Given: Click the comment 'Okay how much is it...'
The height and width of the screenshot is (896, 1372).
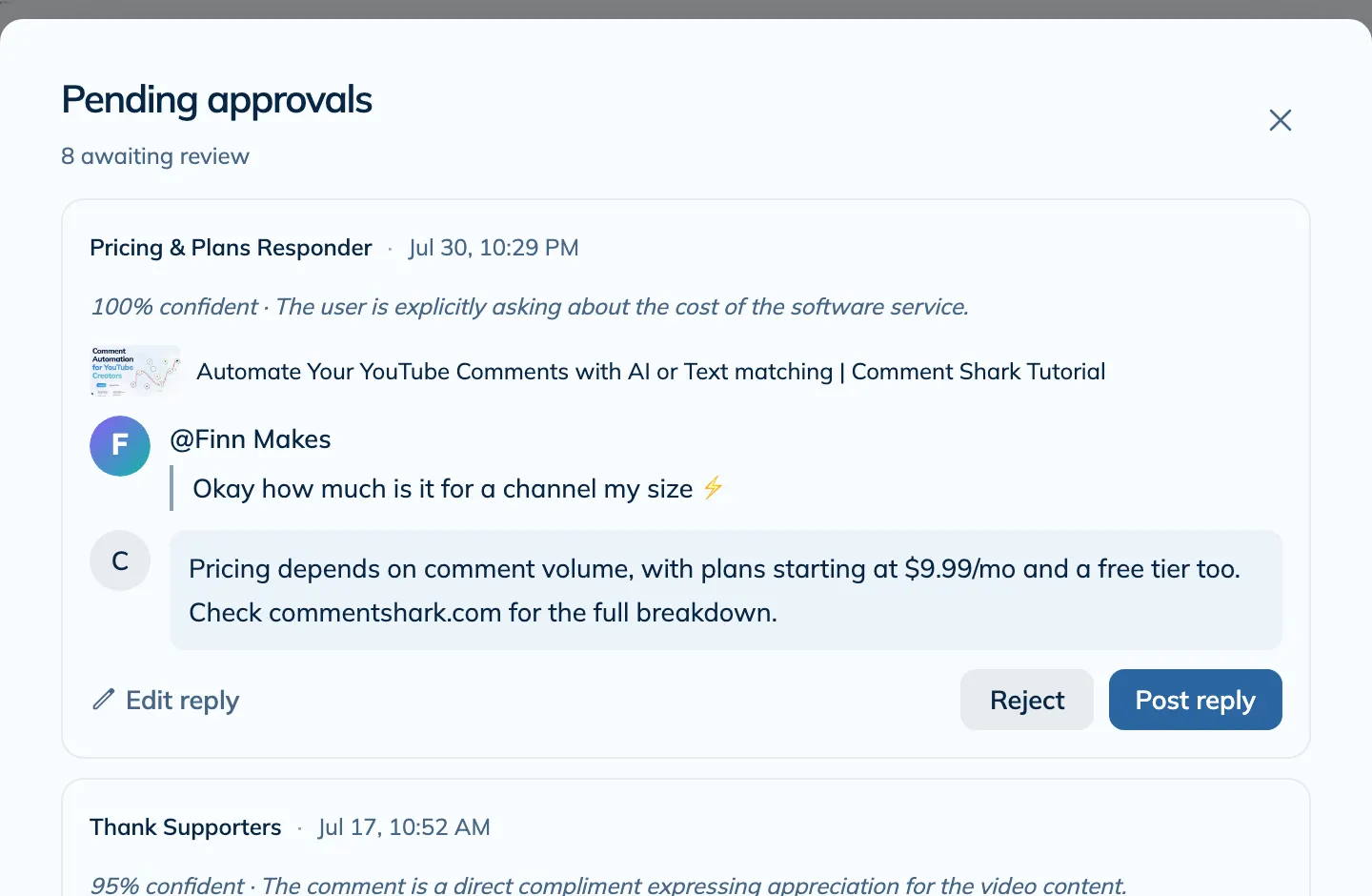Looking at the screenshot, I should 458,489.
